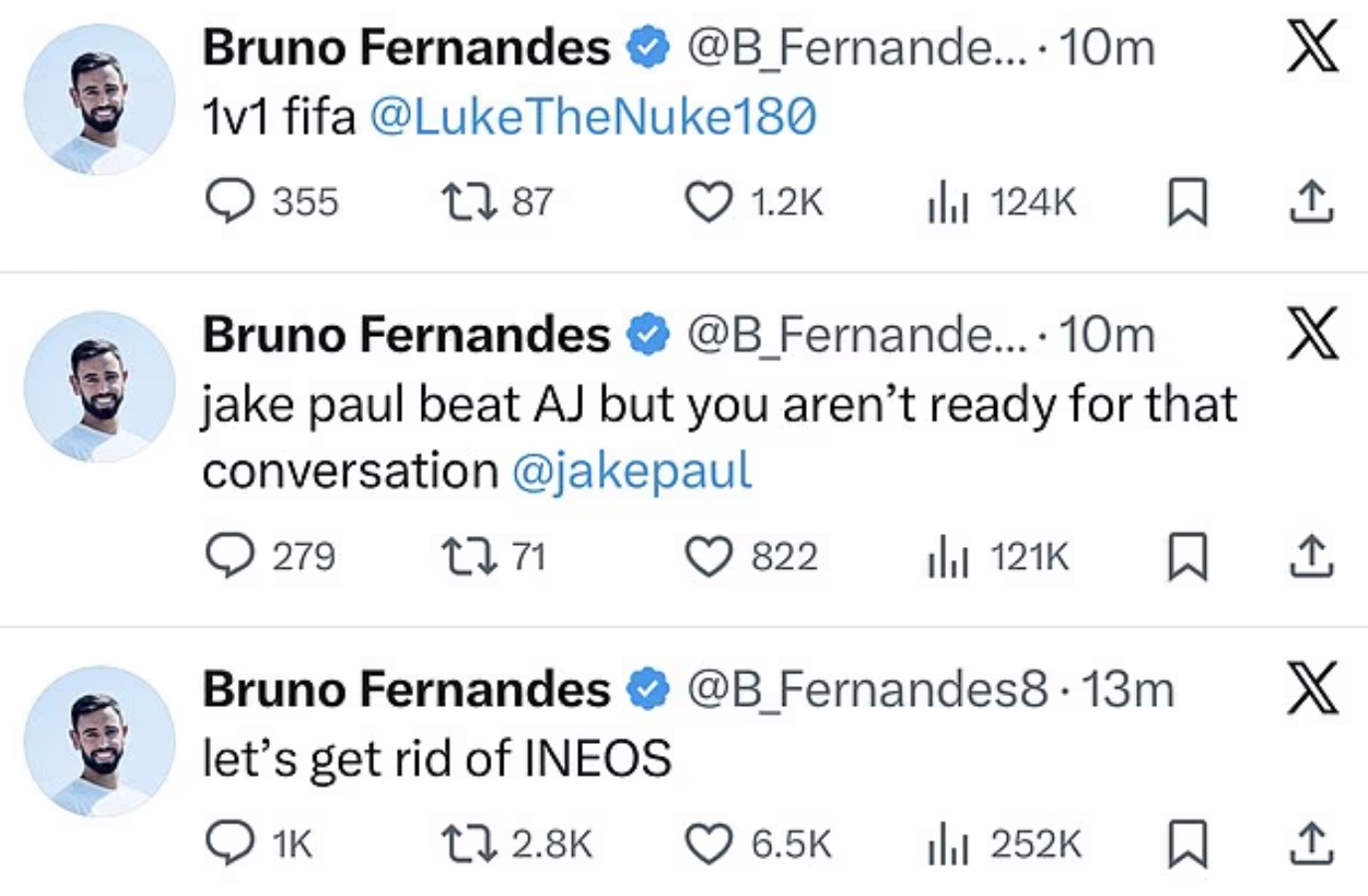
Task: Reply to the jake paul tweet
Action: pyautogui.click(x=231, y=556)
